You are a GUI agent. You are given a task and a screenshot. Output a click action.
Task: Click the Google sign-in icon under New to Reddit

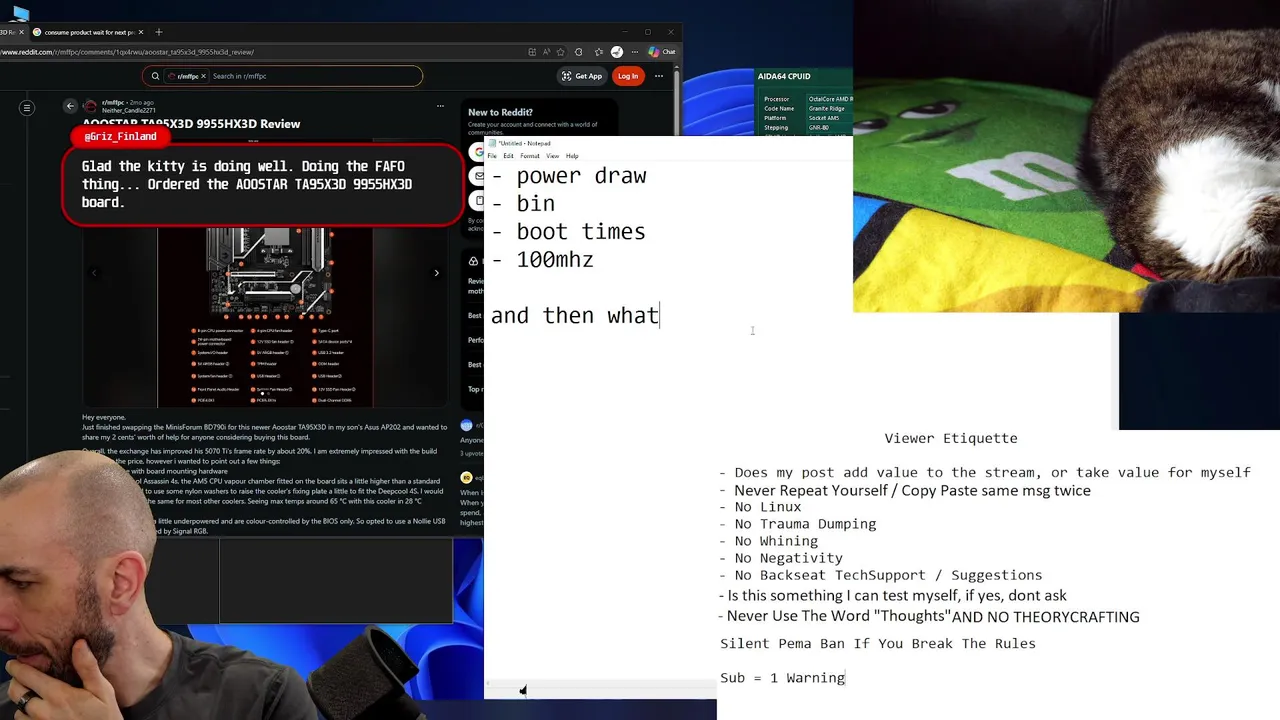click(478, 152)
